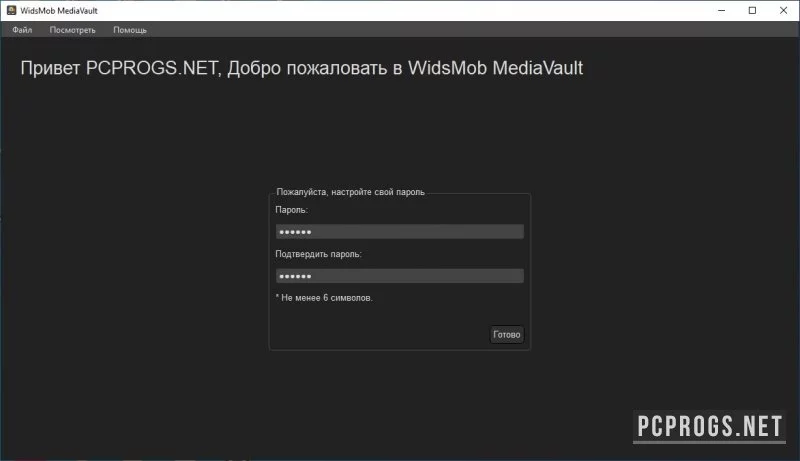Screen dimensions: 800x461
Task: Click the 'Подтвердить пароль:' label
Action: pos(318,254)
